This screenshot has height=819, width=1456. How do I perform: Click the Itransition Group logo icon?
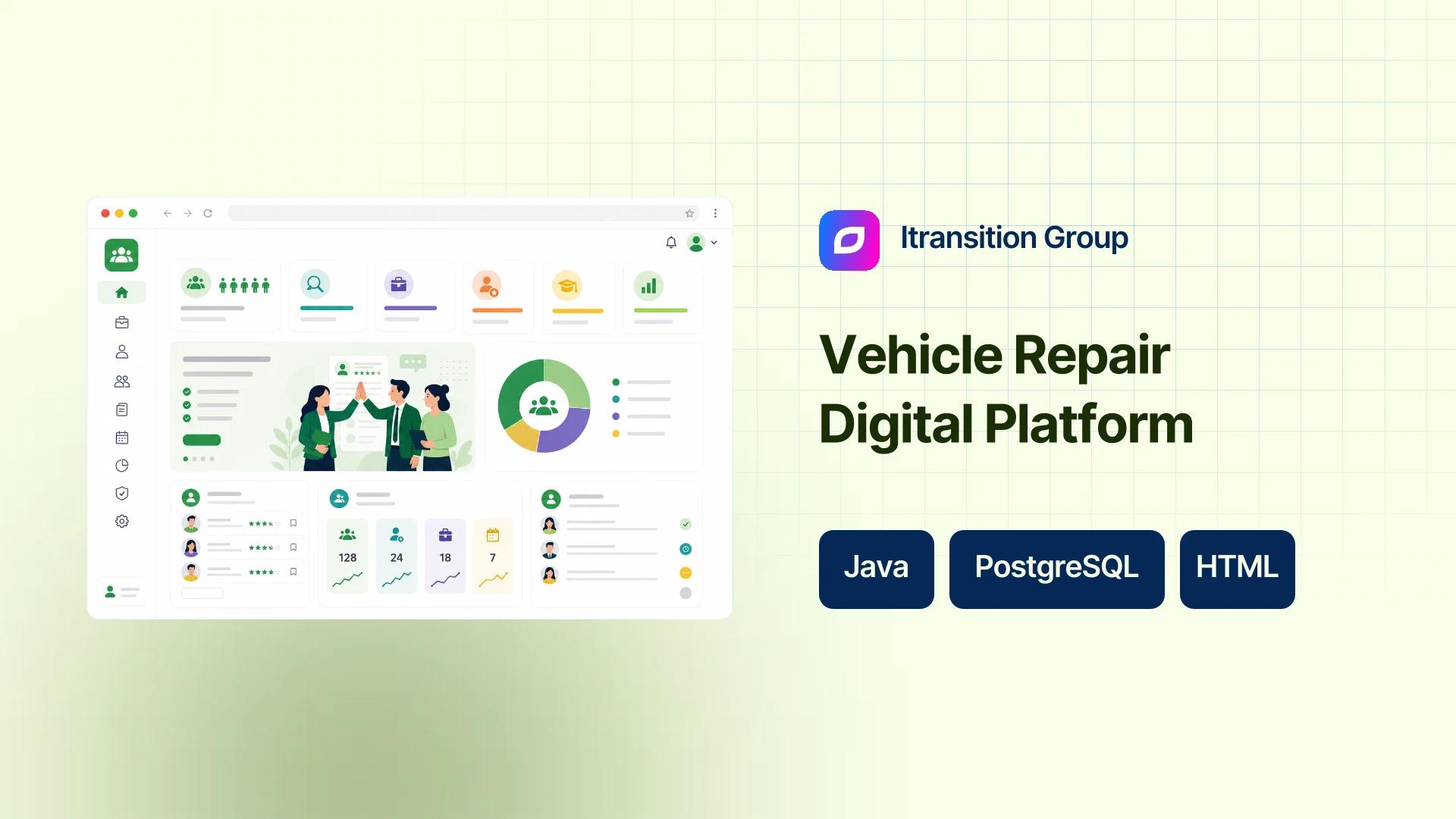(849, 240)
